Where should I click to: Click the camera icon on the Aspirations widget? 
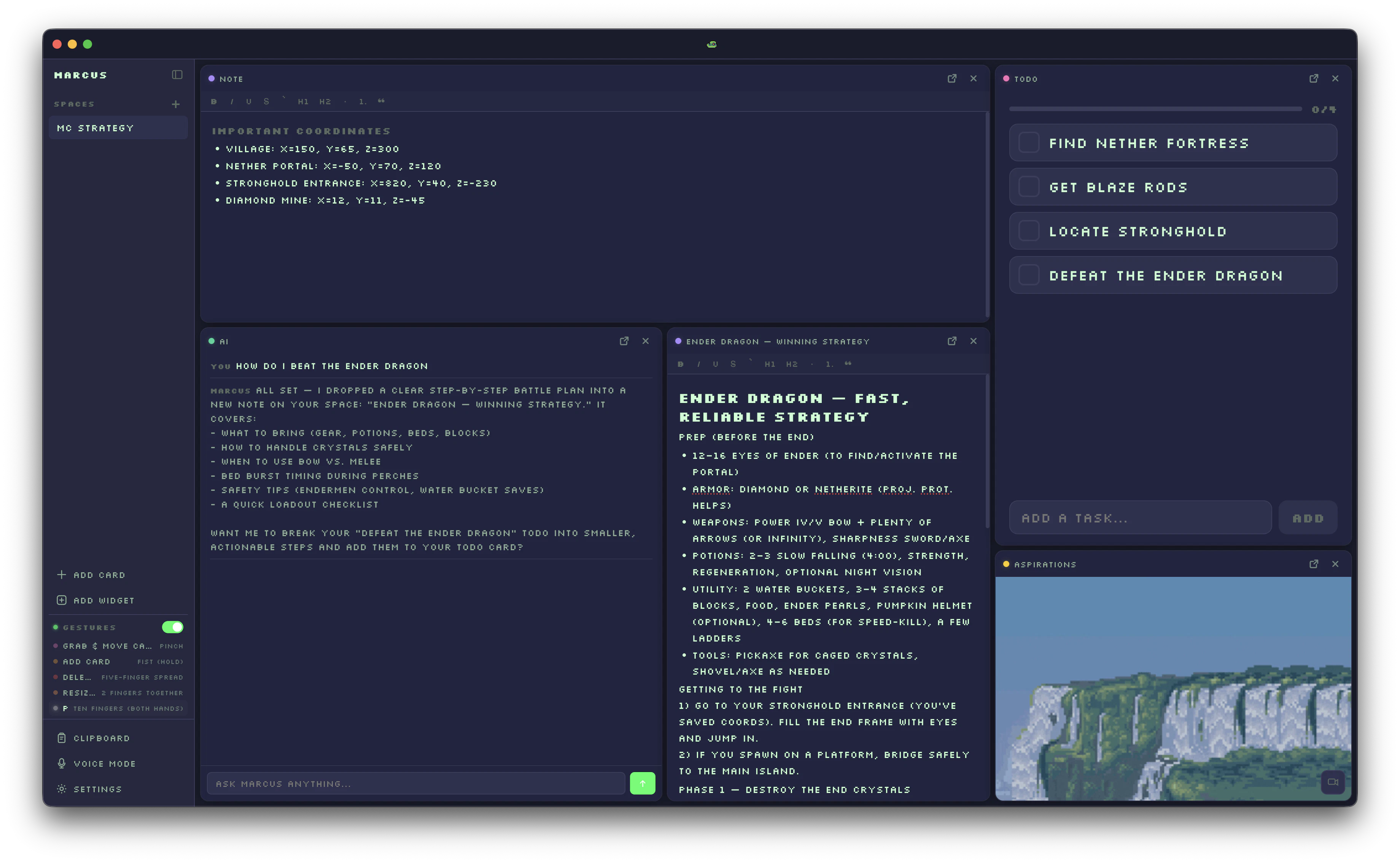1333,782
